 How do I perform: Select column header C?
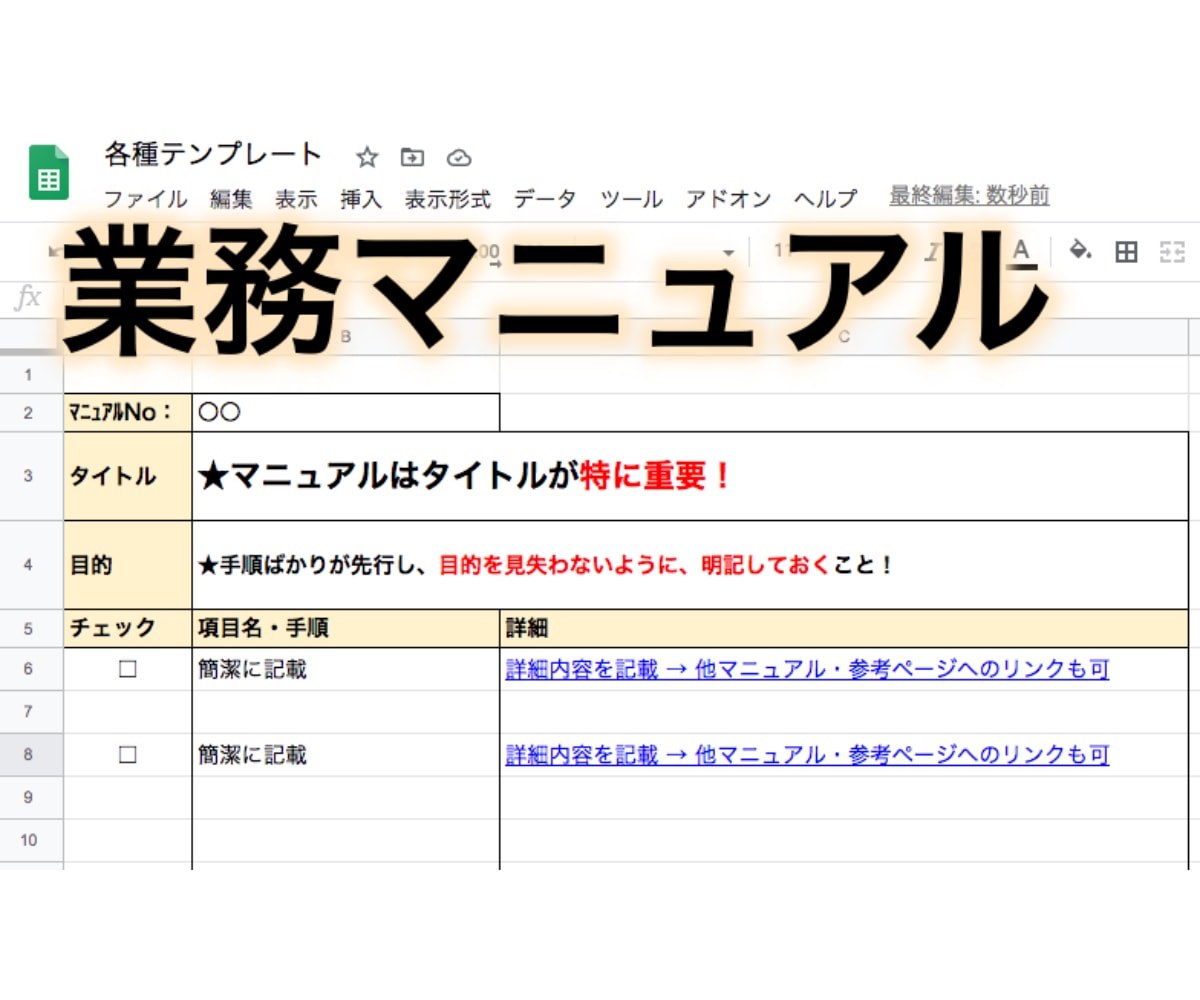[844, 337]
